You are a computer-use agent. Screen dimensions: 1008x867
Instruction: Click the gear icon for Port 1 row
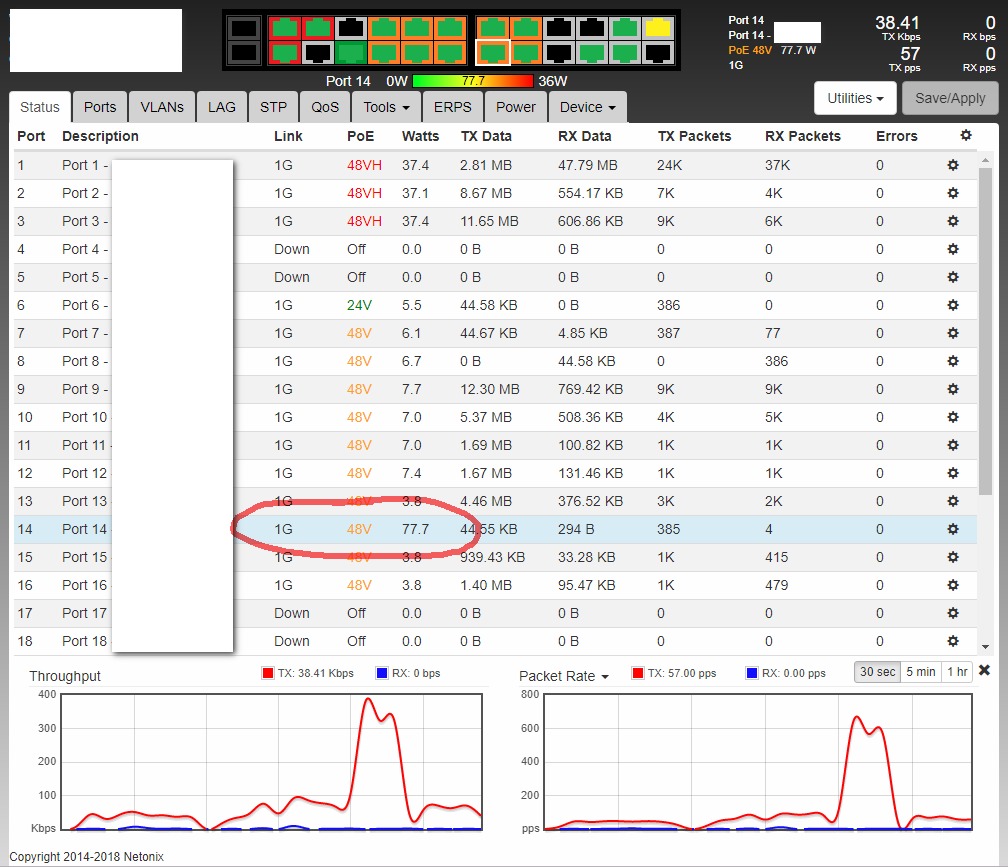point(953,165)
